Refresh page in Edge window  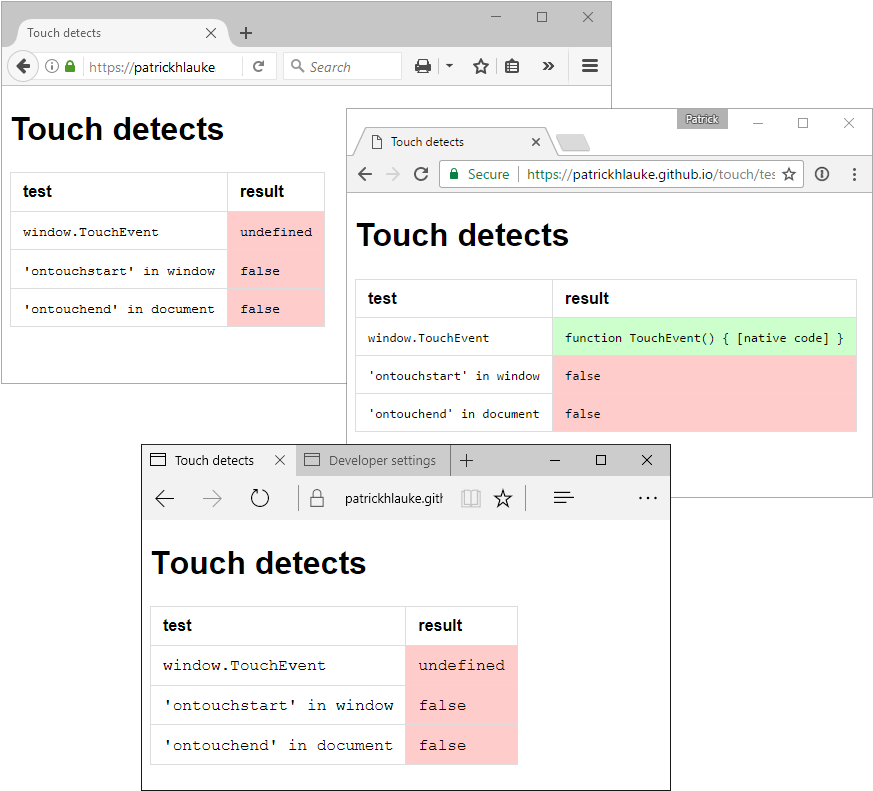(259, 498)
